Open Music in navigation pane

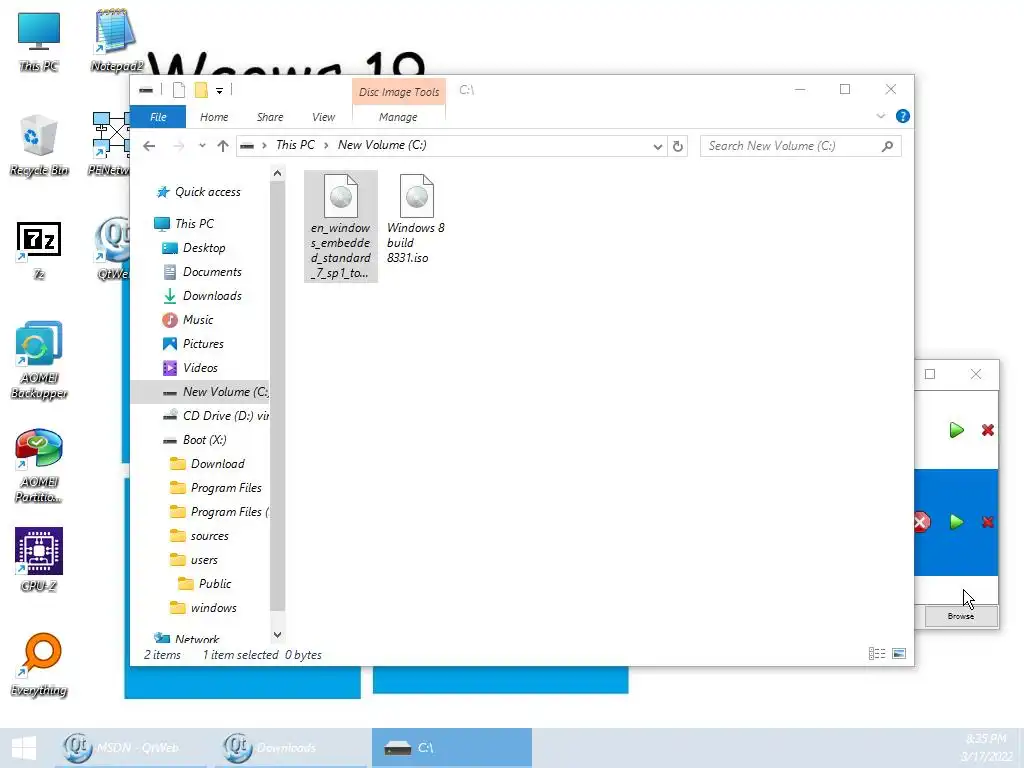(x=188, y=320)
